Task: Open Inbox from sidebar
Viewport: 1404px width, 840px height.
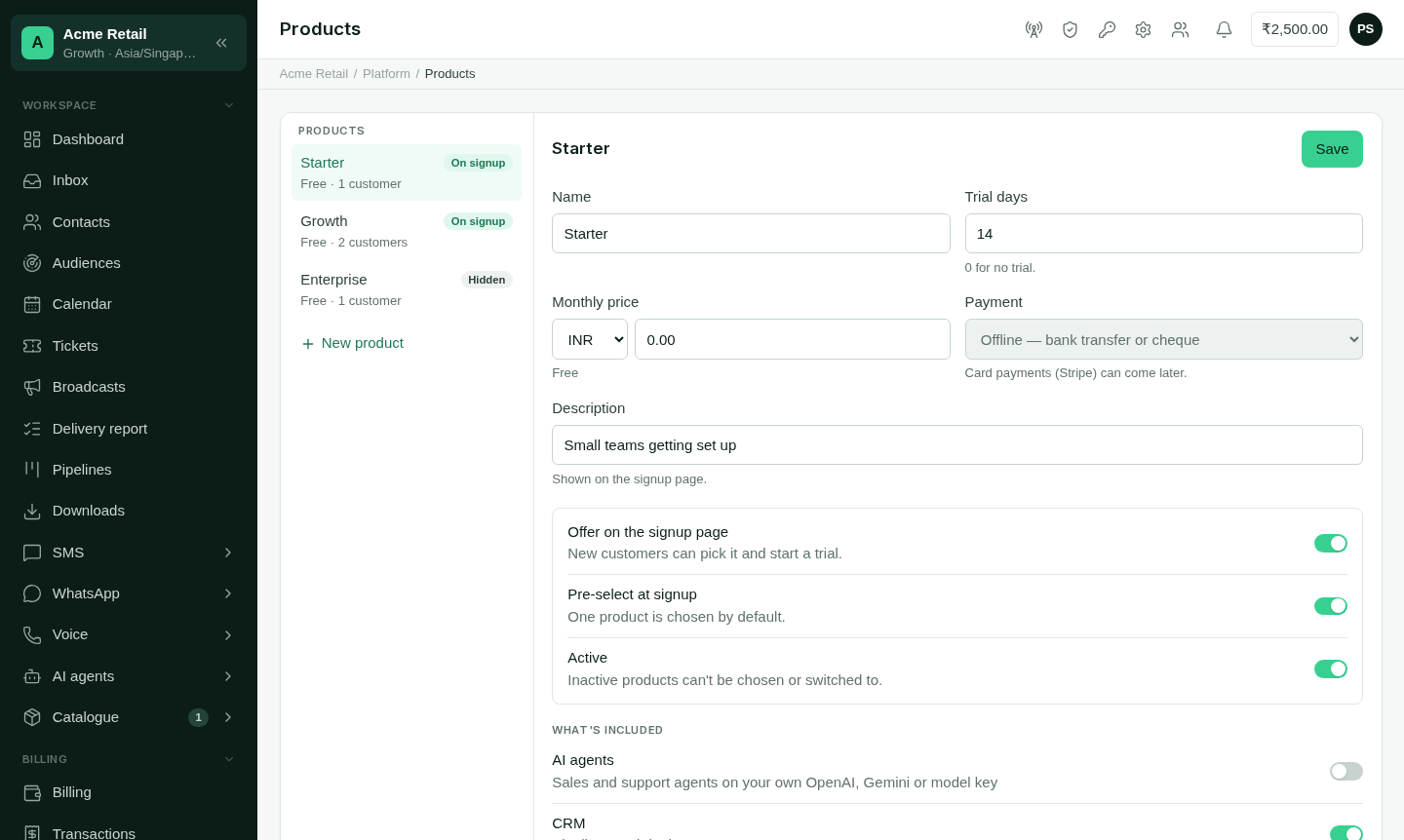Action: 129,180
